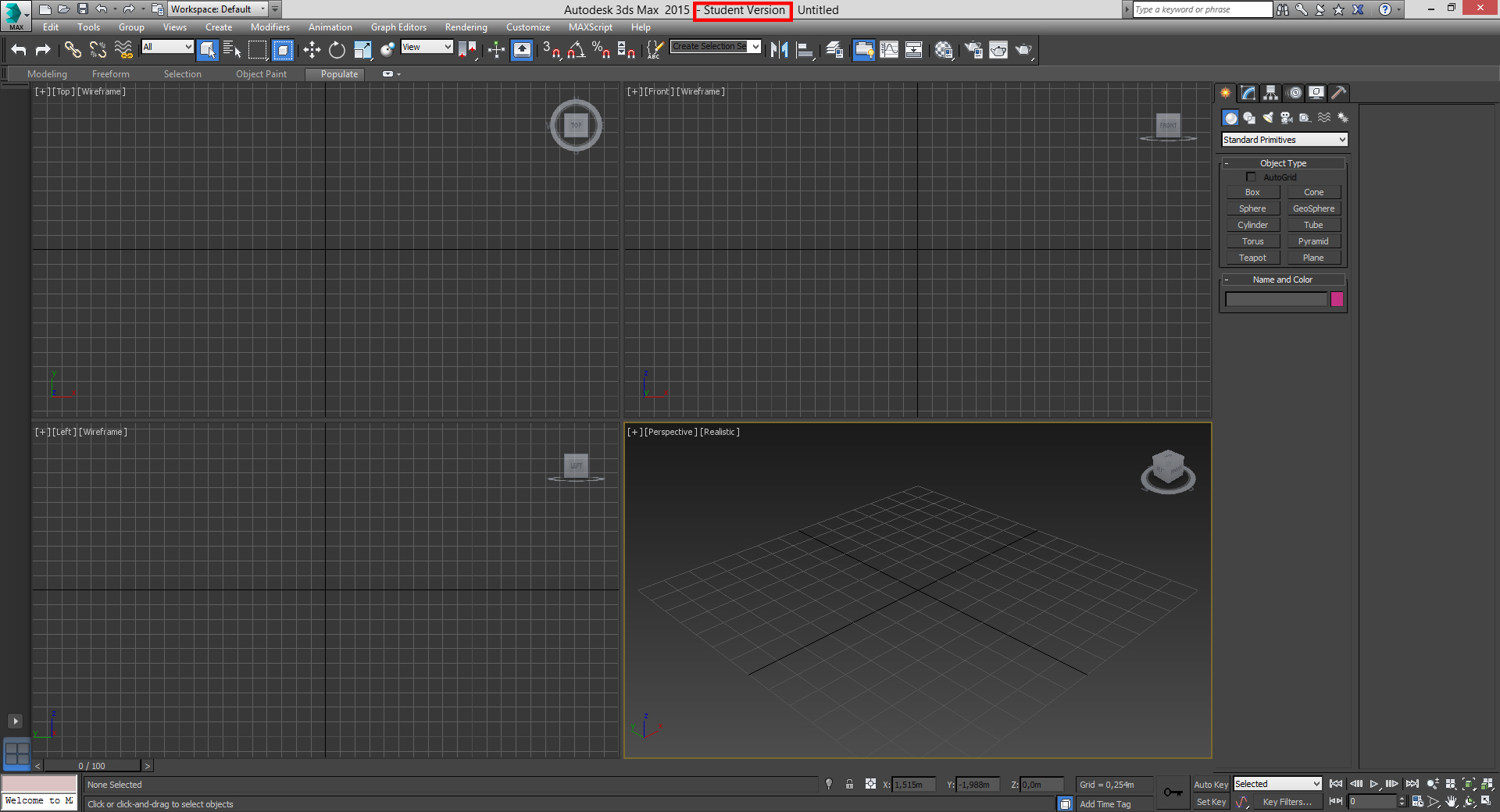The width and height of the screenshot is (1500, 812).
Task: Activate the Select and Rotate tool
Action: pos(337,50)
